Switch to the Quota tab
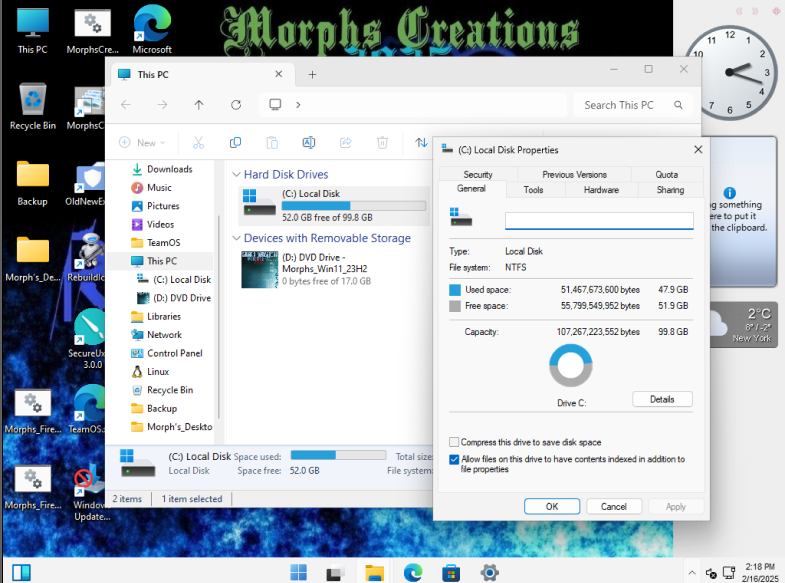 point(667,174)
